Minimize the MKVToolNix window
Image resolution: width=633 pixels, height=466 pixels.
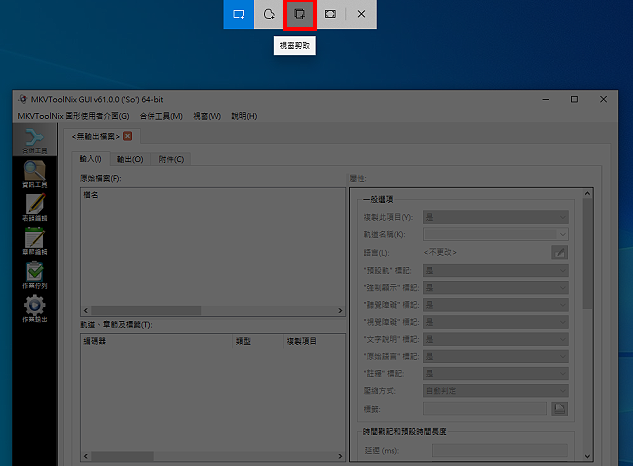point(546,99)
